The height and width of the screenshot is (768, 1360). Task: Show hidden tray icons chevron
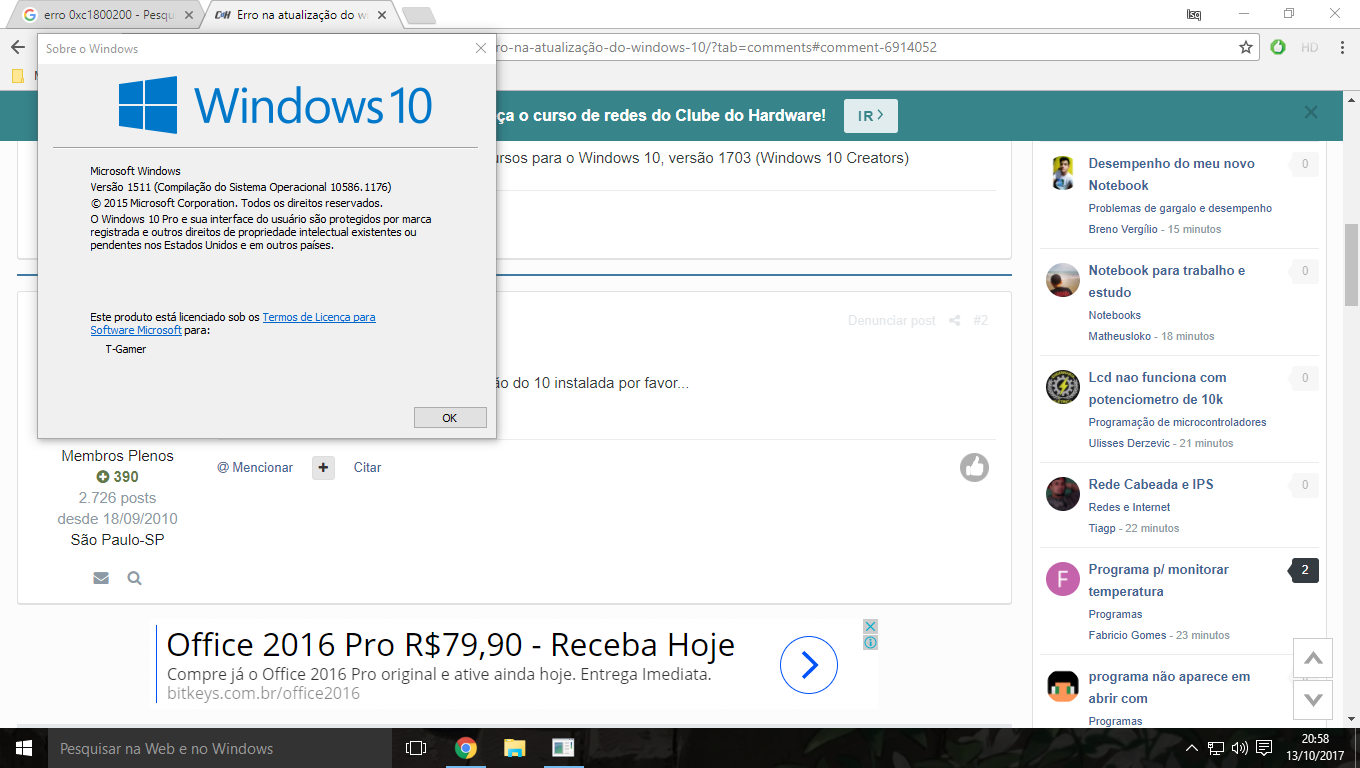click(x=1192, y=748)
